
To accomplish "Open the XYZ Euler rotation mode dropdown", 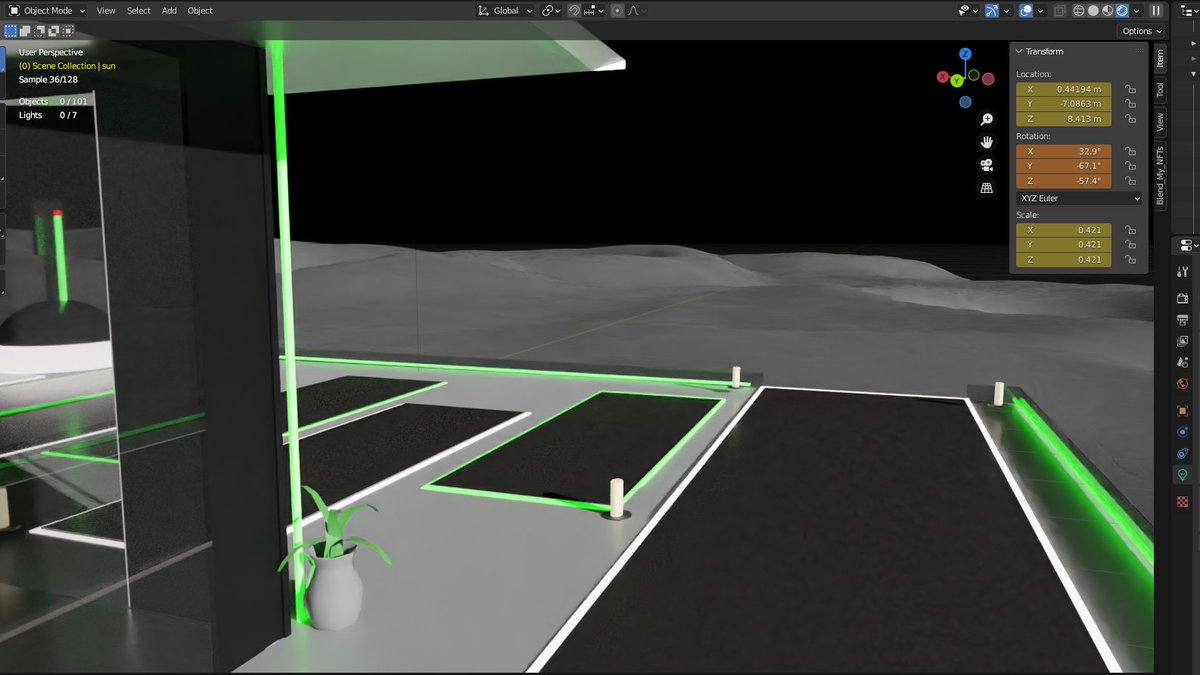I will click(1078, 198).
